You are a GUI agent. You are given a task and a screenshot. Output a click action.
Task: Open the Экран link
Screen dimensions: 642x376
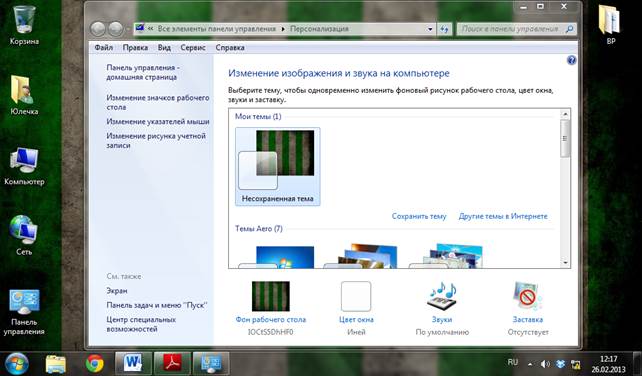click(117, 291)
